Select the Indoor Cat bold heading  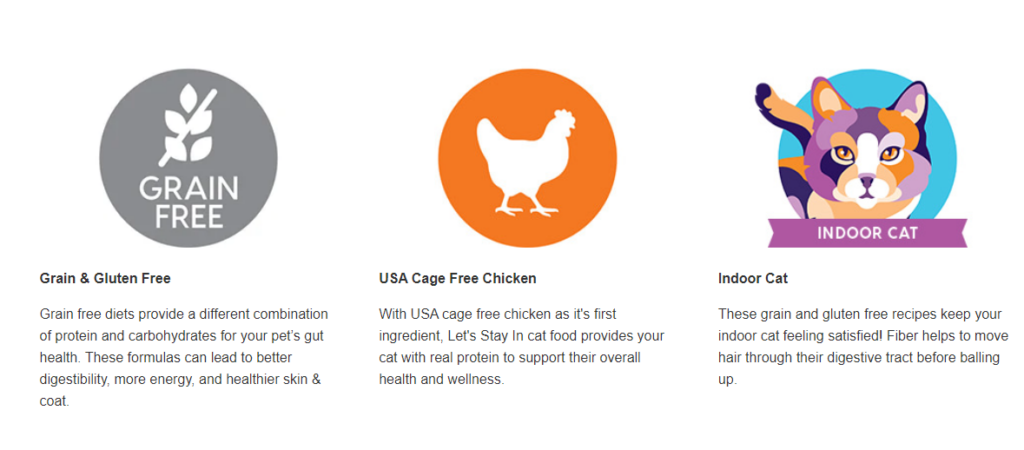click(753, 278)
